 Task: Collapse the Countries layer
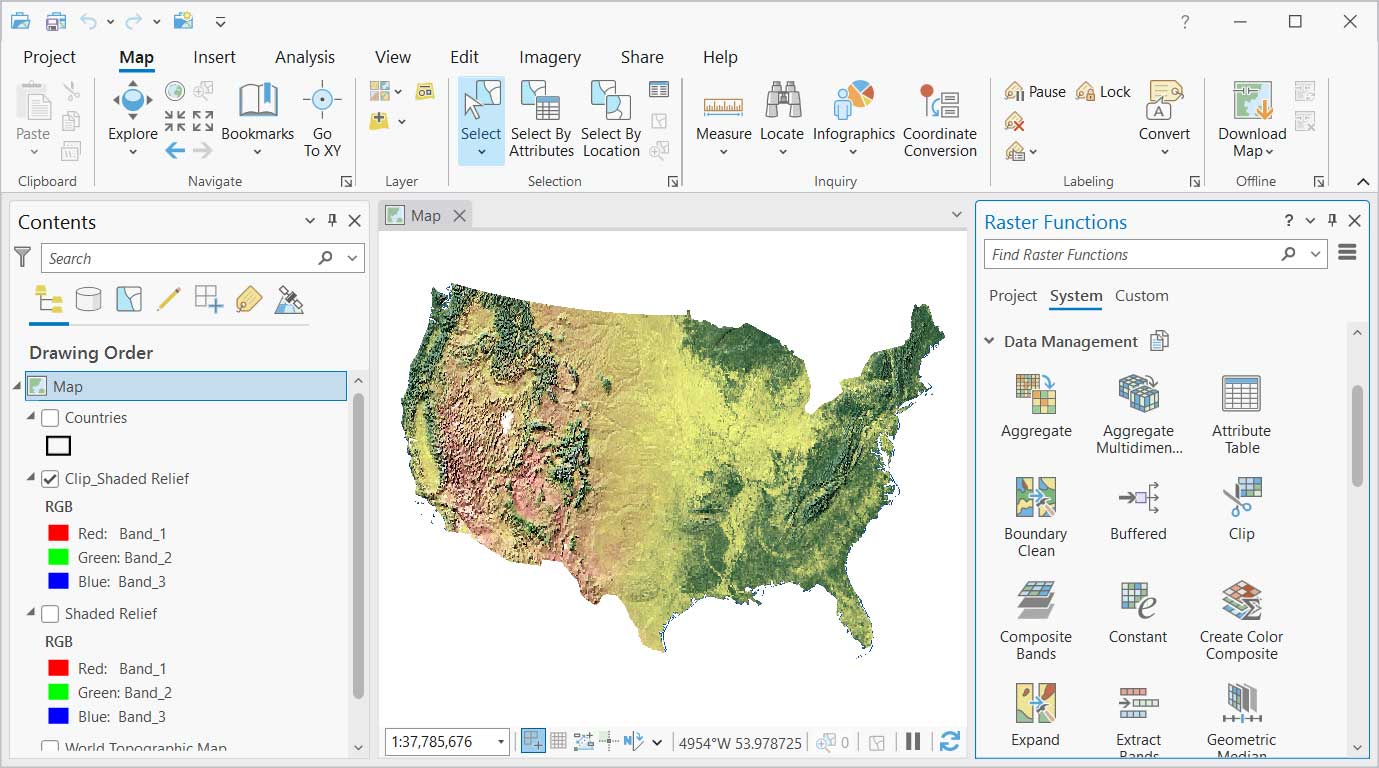coord(31,417)
